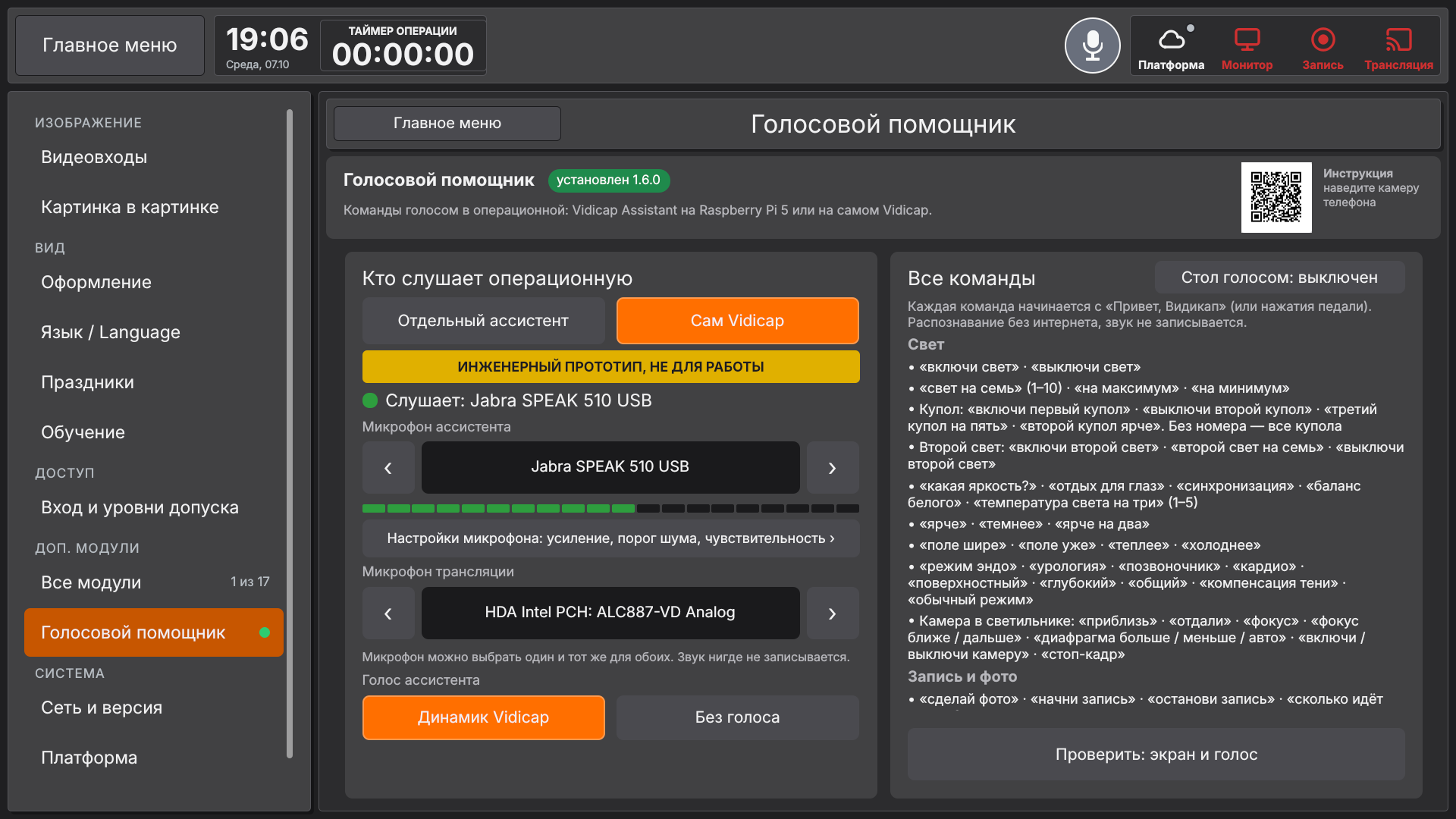Click the yellow ИНЖЕНЕРНЫЙ ПРОТОТИП warning banner

pos(610,367)
